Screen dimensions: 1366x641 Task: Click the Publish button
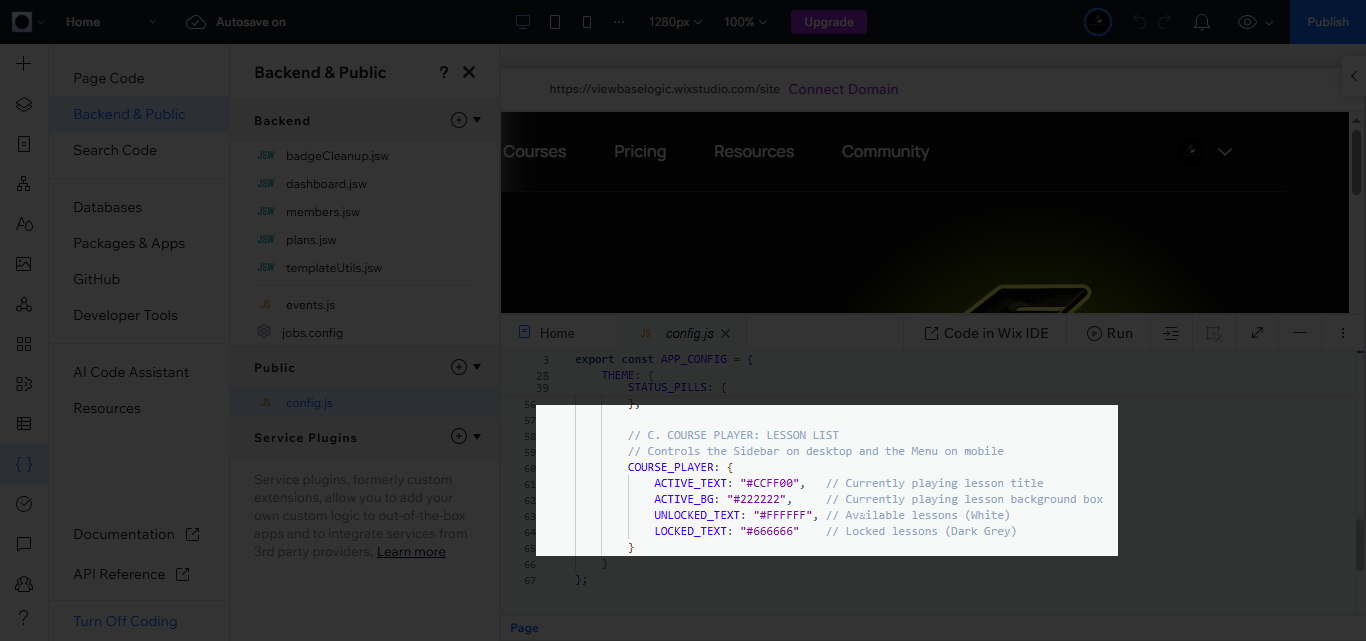(x=1327, y=22)
